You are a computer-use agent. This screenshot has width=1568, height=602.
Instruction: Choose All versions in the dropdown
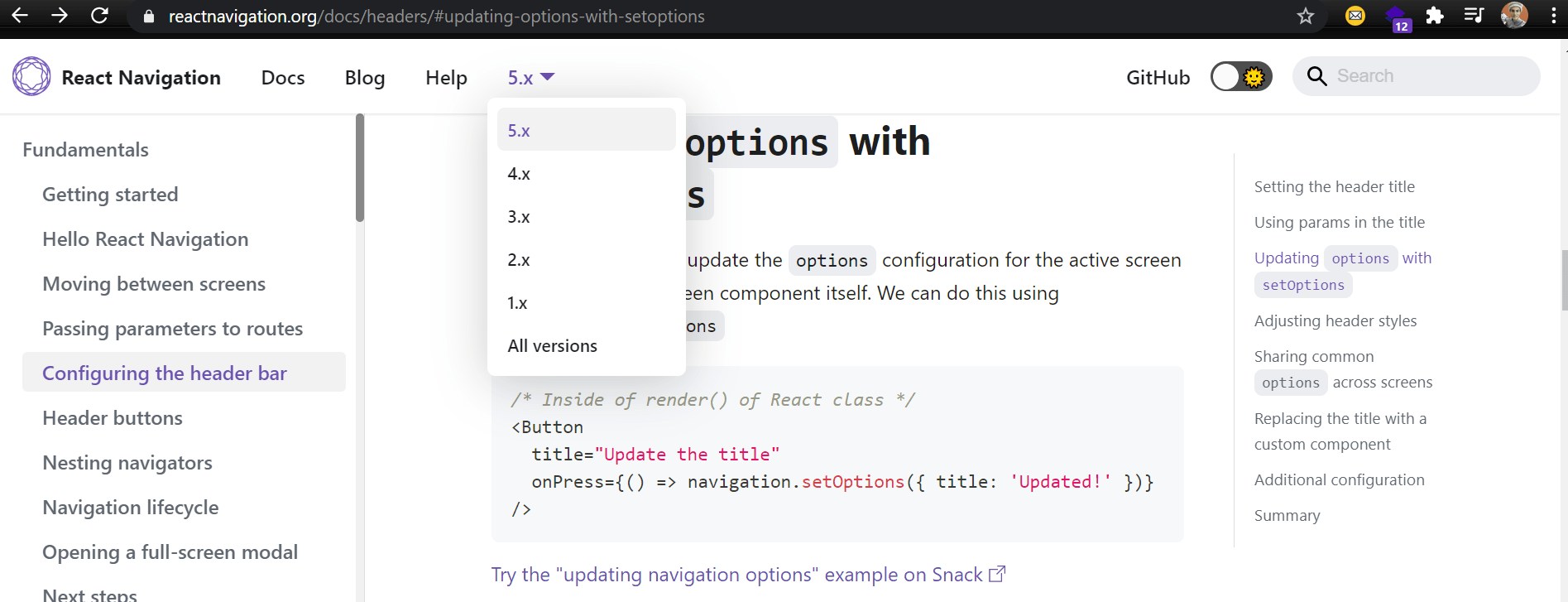[587, 345]
